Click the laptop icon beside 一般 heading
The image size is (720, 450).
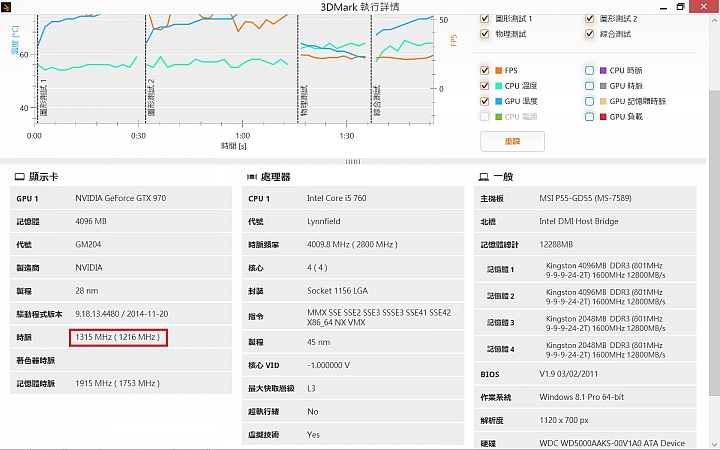484,177
